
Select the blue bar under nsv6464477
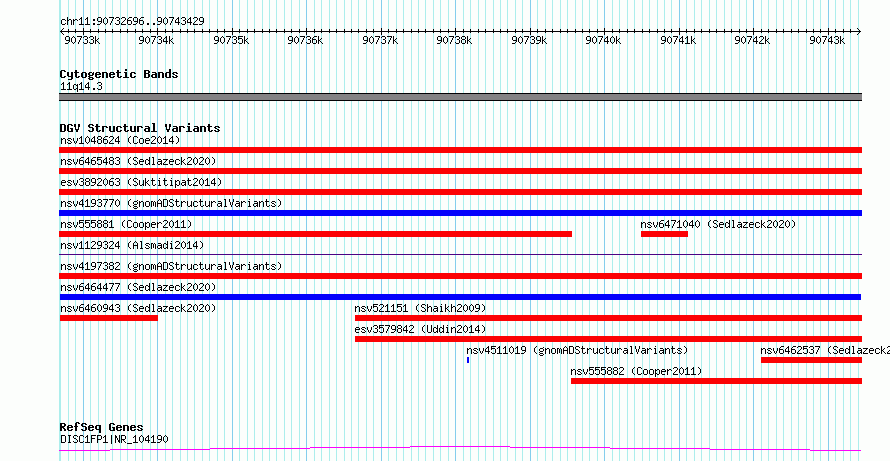[x=460, y=297]
